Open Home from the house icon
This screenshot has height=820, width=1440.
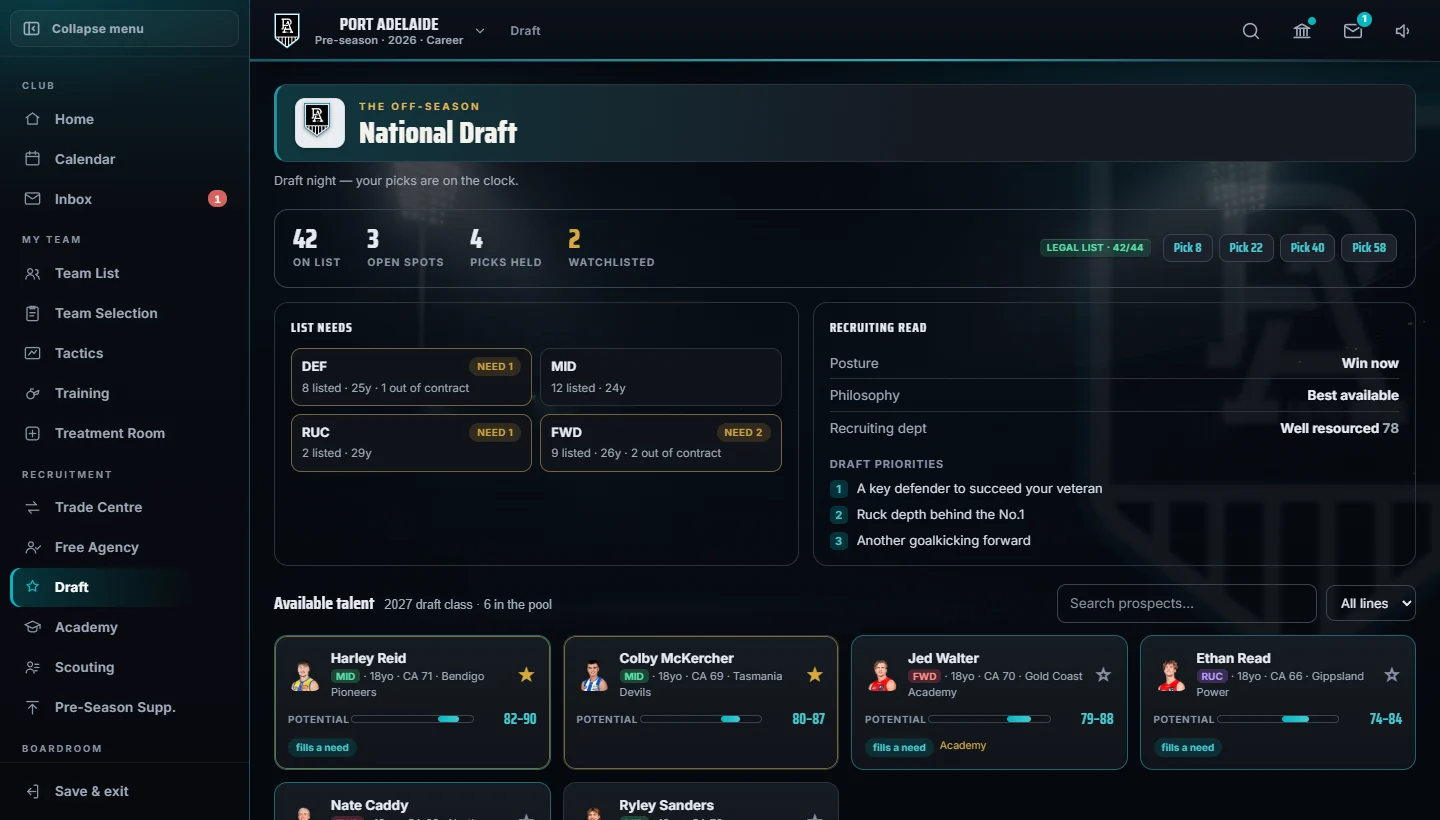(33, 119)
